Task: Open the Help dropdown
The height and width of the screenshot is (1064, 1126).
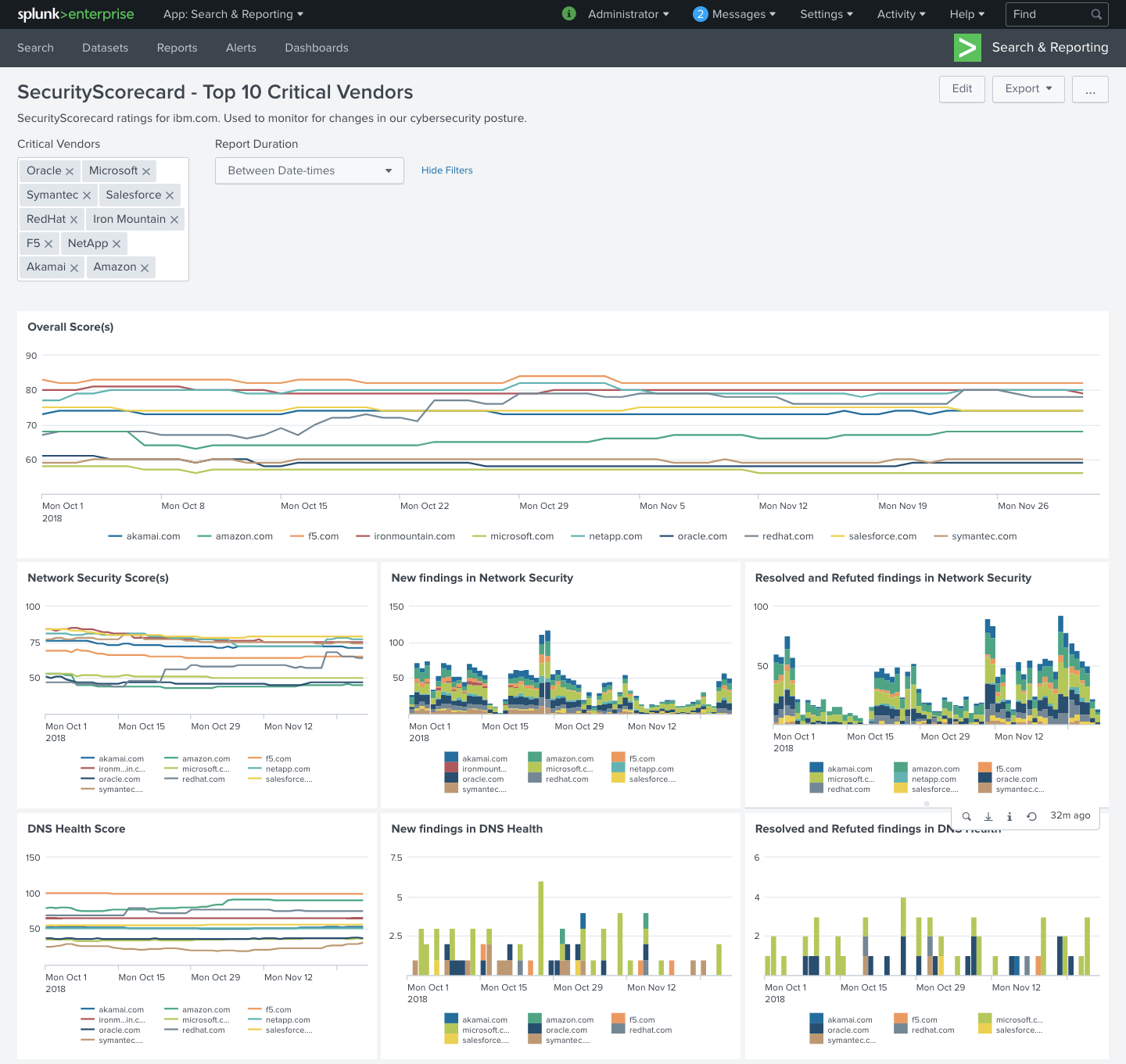Action: pyautogui.click(x=966, y=14)
